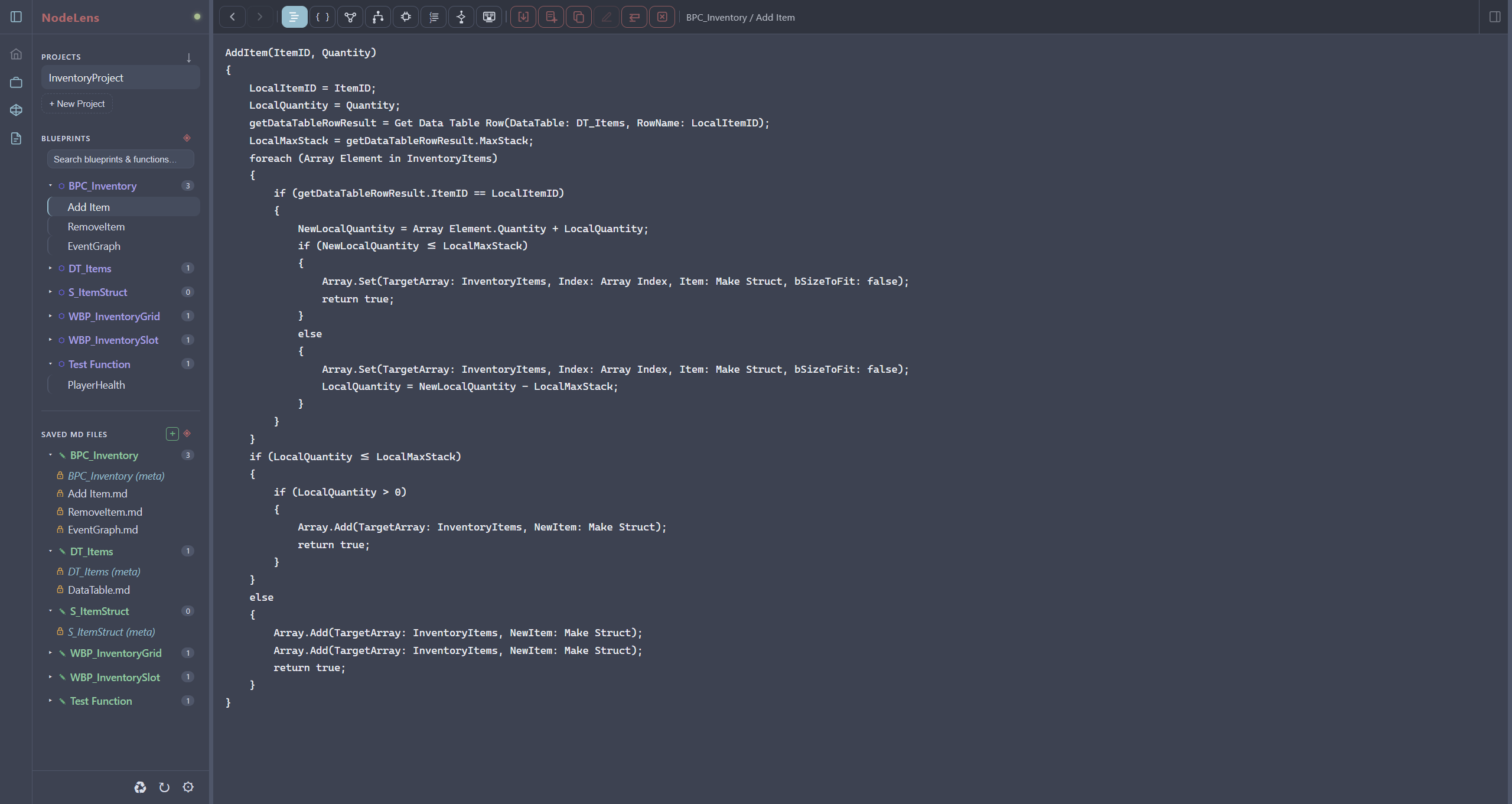This screenshot has width=1512, height=804.
Task: Expand the green WBP_InventoryGrid saved files node
Action: coord(50,653)
